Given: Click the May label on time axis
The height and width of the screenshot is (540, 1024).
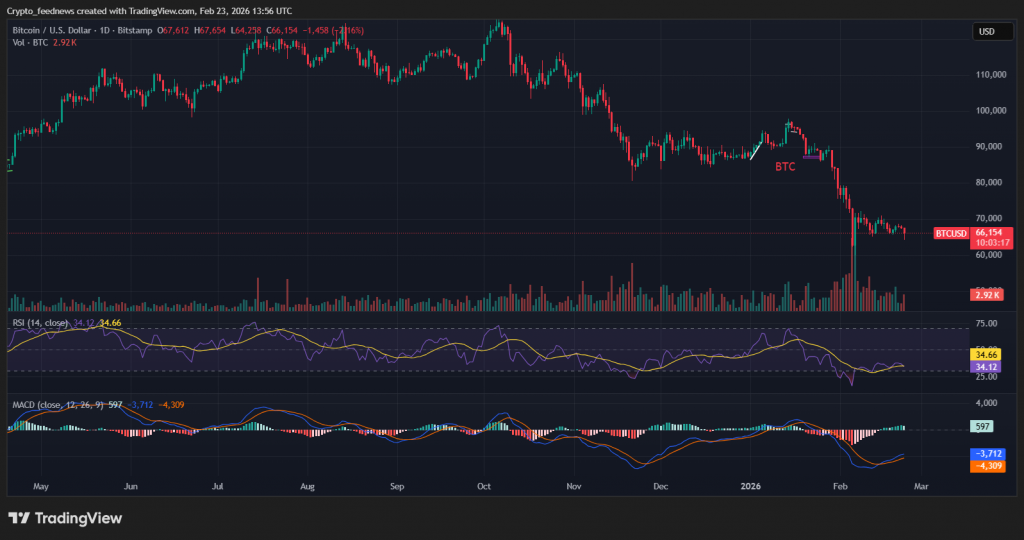Looking at the screenshot, I should tap(40, 486).
